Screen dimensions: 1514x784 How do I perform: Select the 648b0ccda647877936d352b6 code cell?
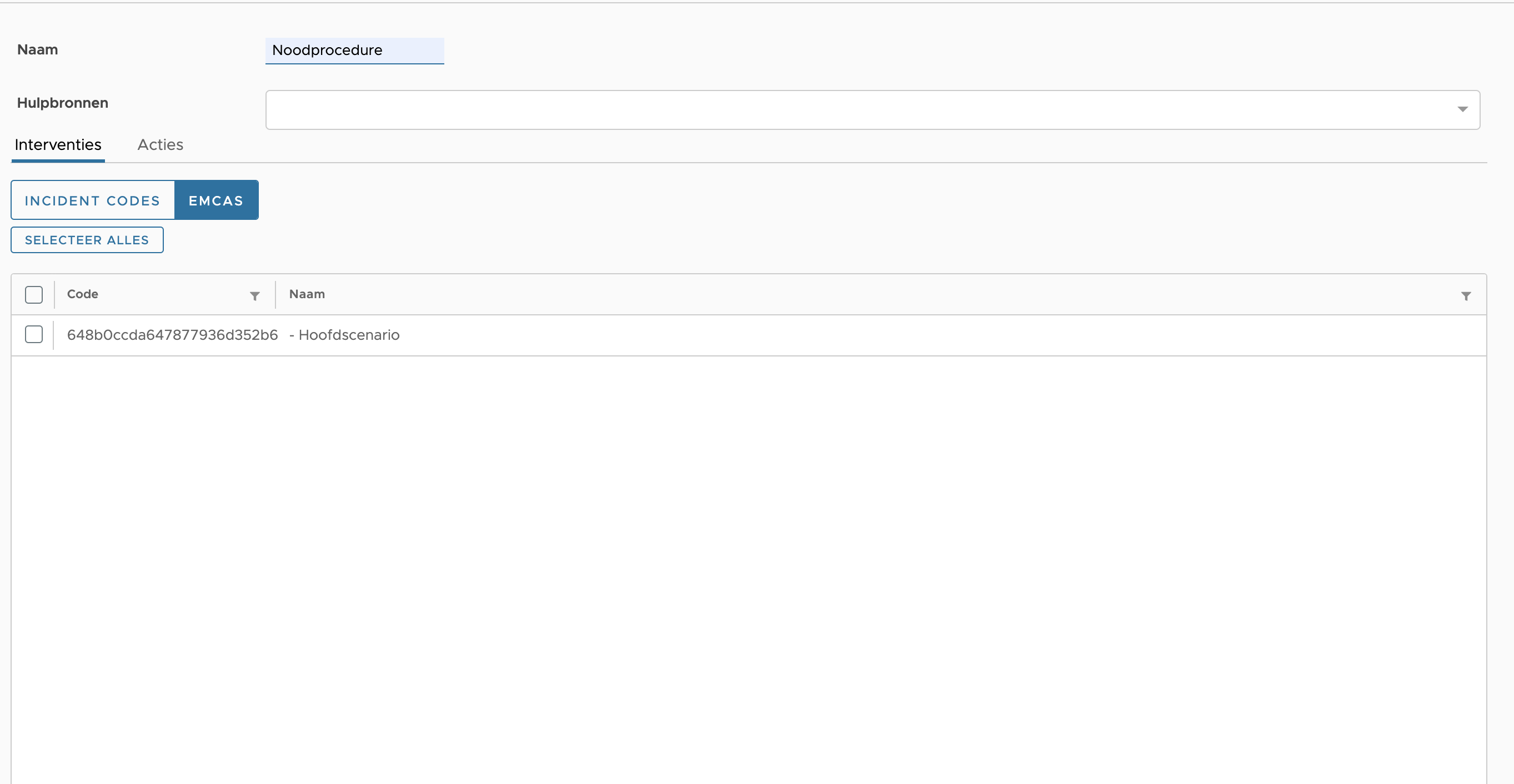172,335
